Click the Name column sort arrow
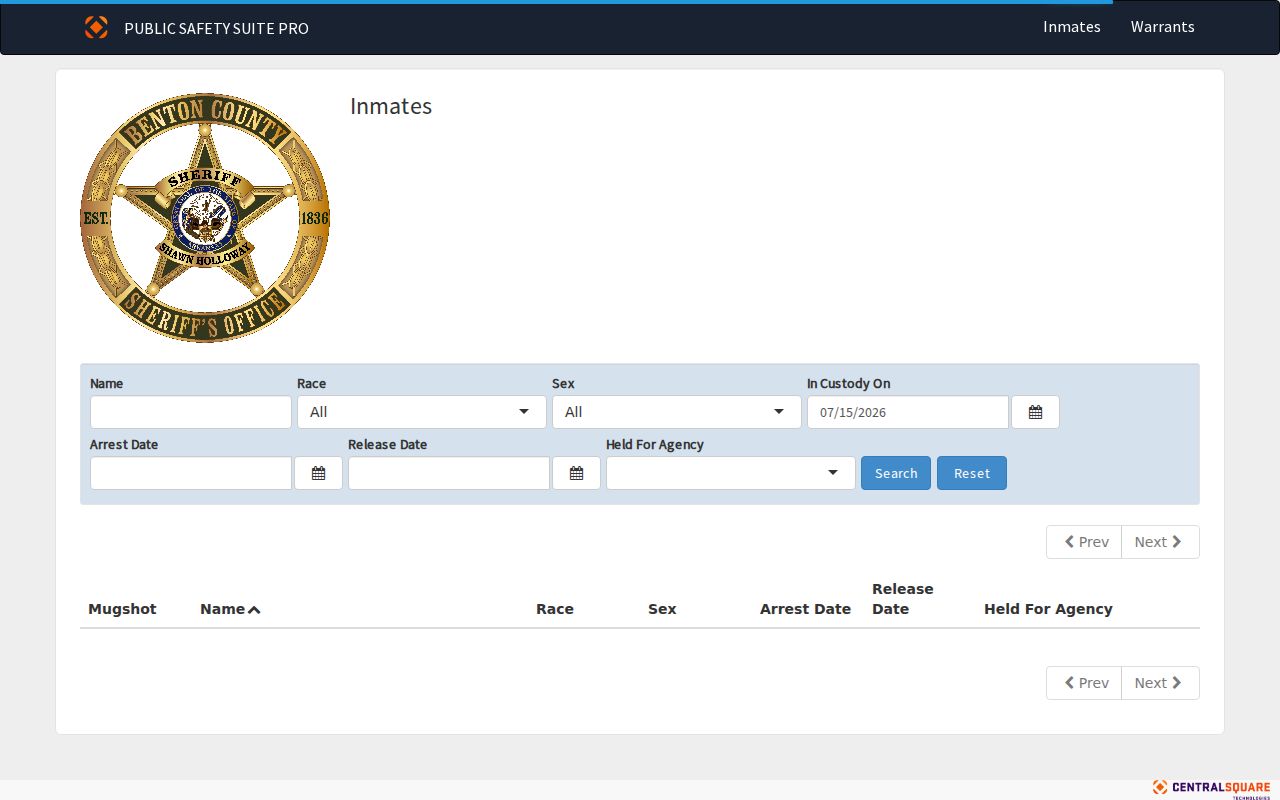Screen dimensions: 1280x800 254,610
